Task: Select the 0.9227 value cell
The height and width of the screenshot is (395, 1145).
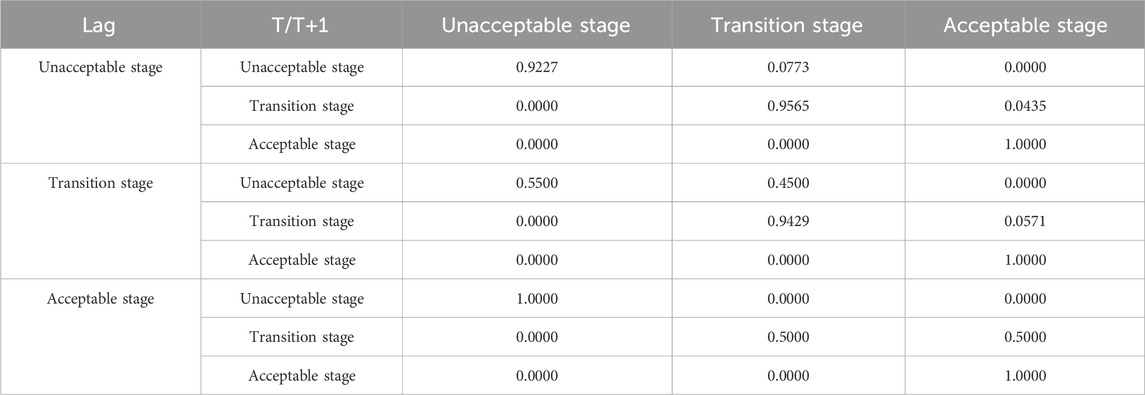Action: point(537,68)
